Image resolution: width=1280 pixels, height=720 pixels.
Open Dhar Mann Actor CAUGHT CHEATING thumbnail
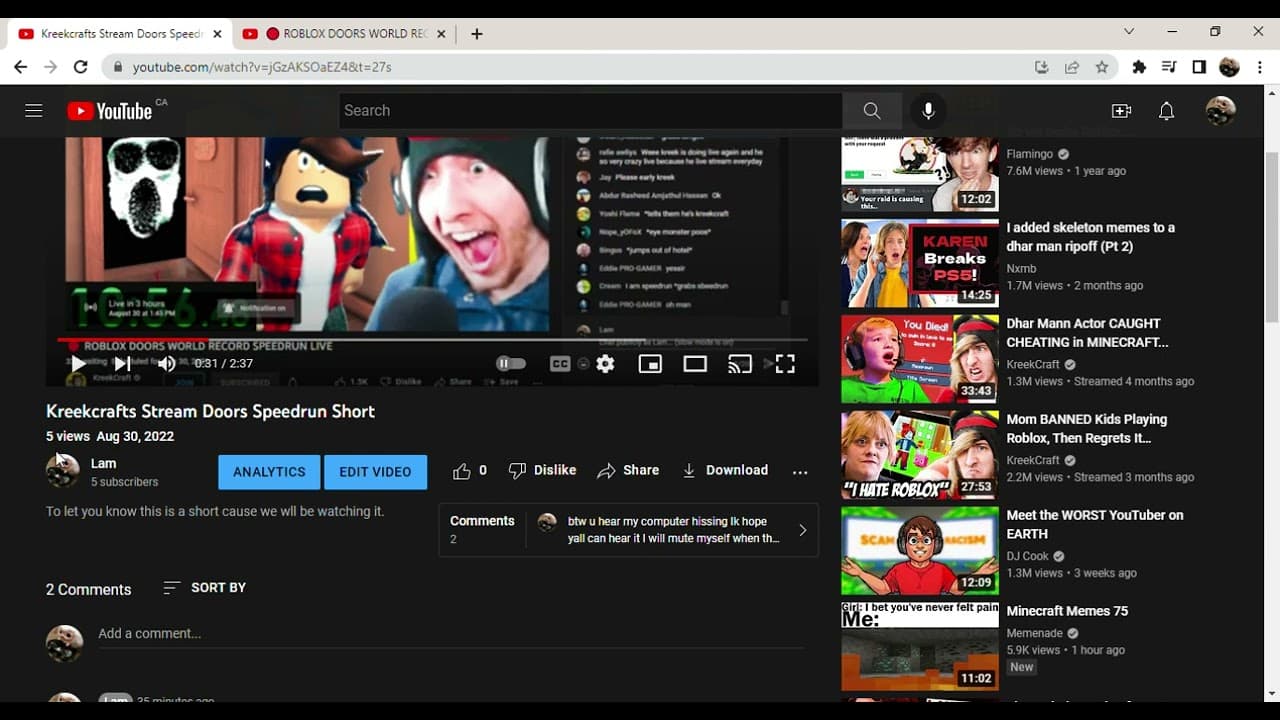point(920,359)
